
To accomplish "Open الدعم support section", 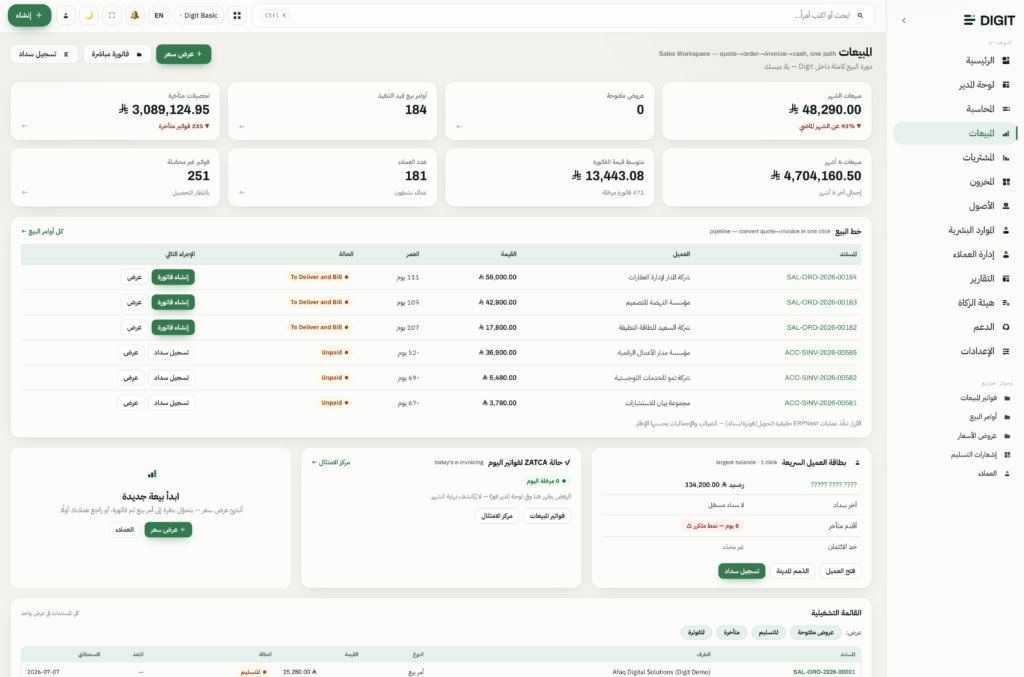I will (955, 327).
